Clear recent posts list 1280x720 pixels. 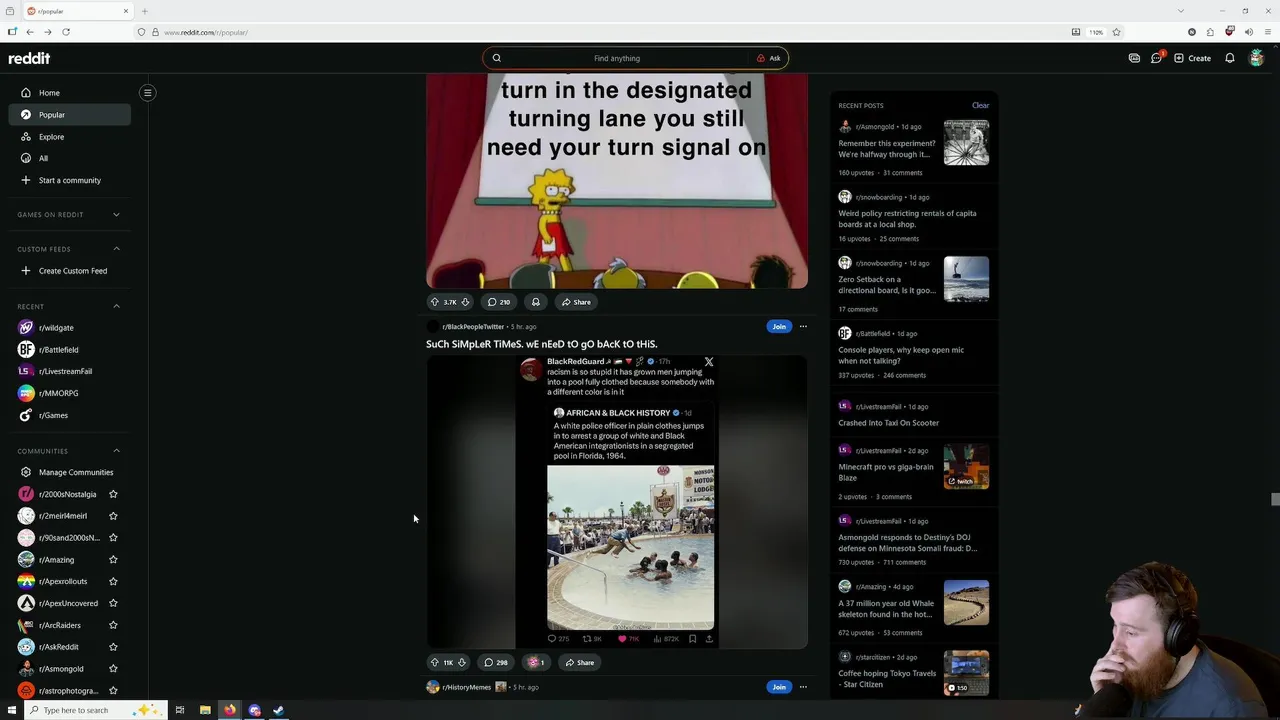click(980, 105)
